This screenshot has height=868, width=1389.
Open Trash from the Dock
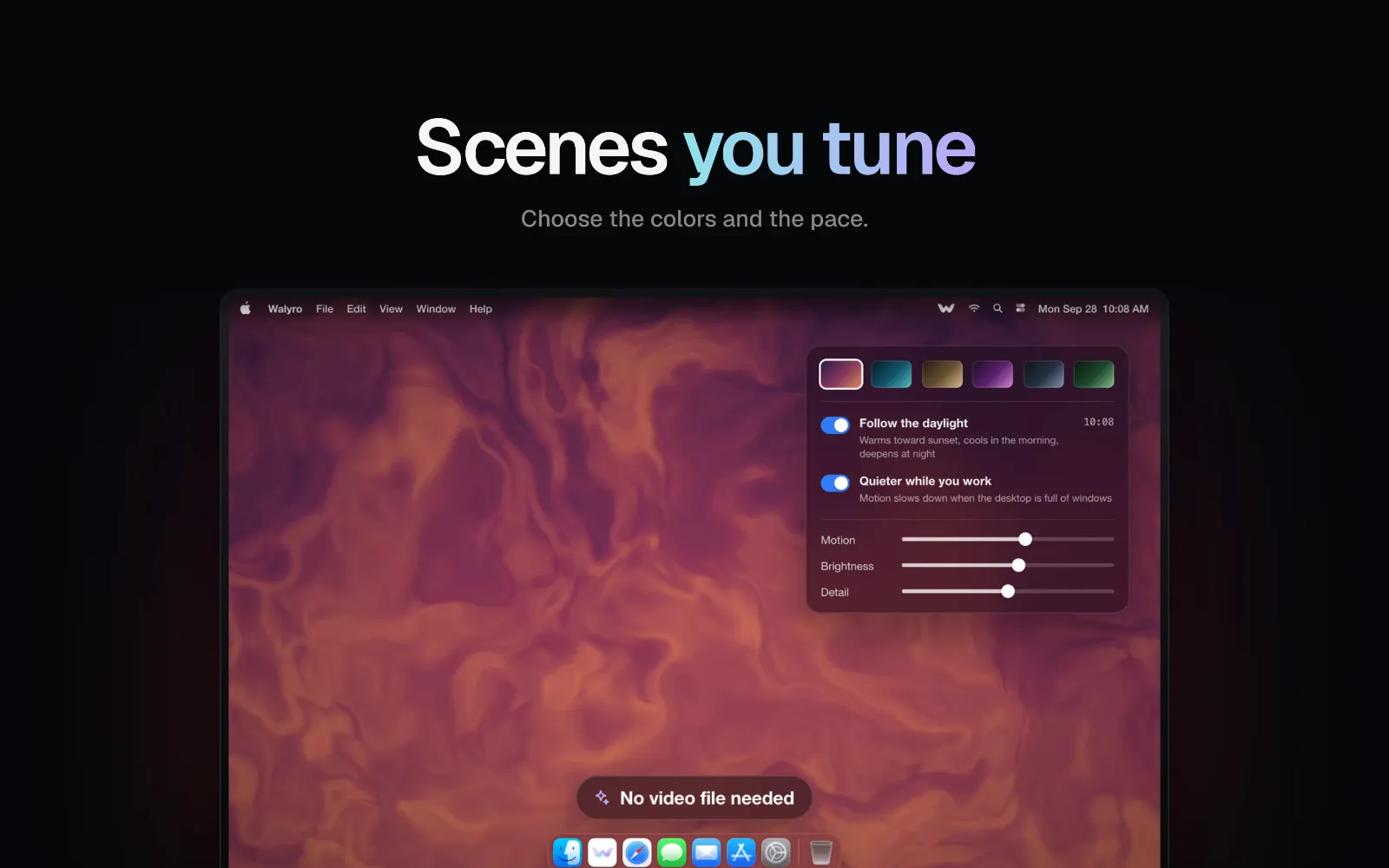point(821,852)
